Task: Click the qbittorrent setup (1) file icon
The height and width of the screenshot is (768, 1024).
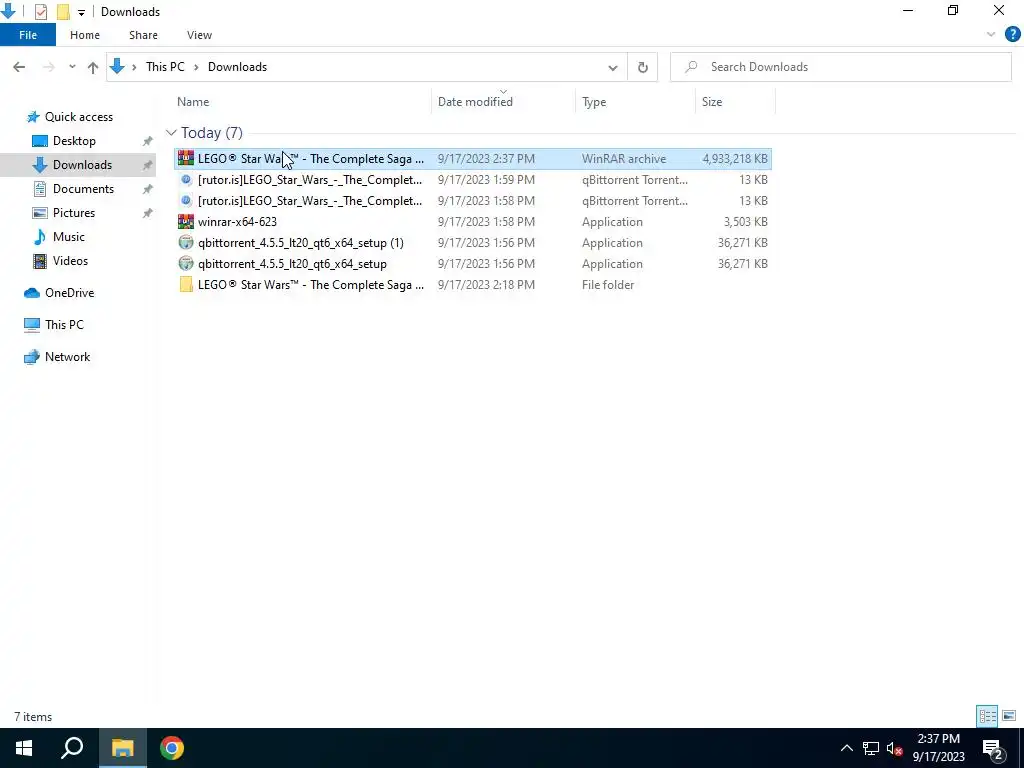Action: pyautogui.click(x=186, y=242)
